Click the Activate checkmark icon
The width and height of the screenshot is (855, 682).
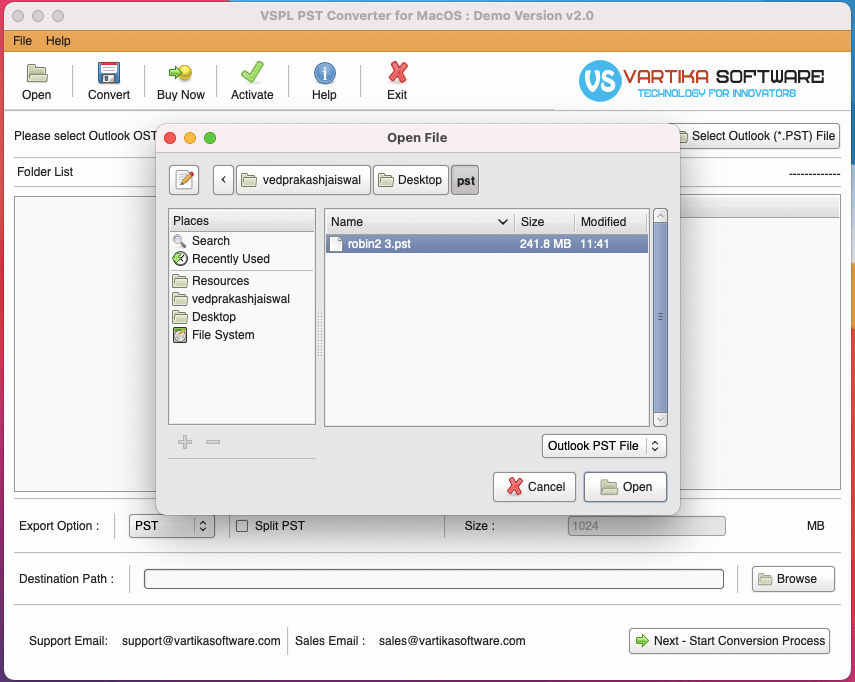coord(252,73)
